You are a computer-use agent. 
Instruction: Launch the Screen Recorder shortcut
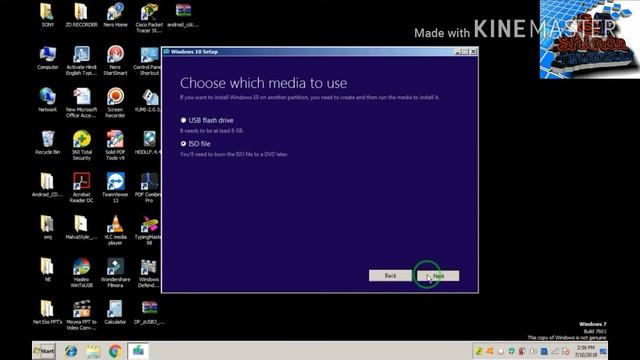115,103
